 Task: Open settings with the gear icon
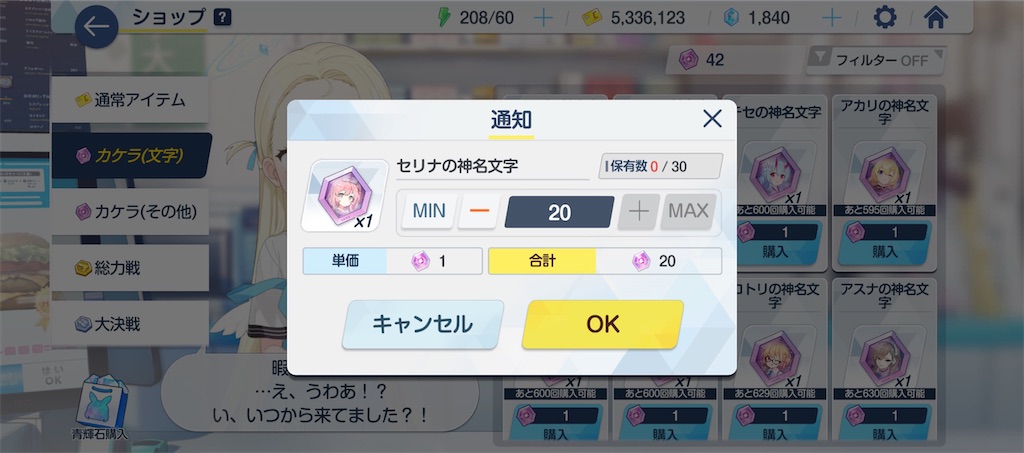point(885,17)
